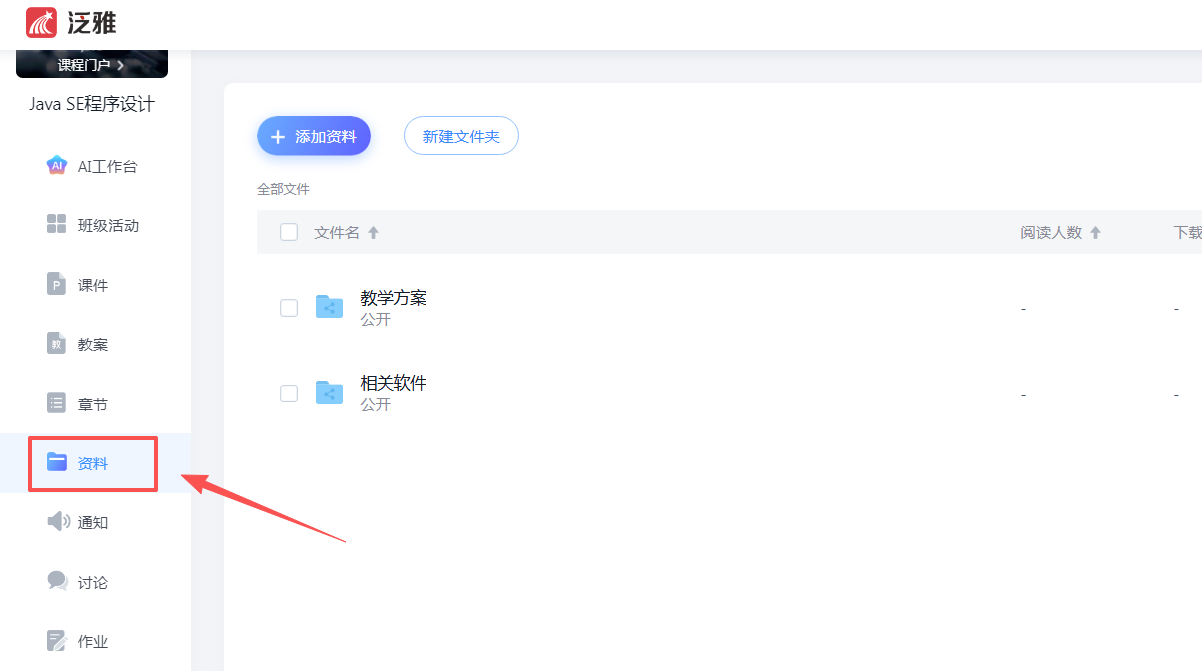This screenshot has height=671, width=1202.
Task: Check the 相关软件 folder checkbox
Action: [x=289, y=393]
